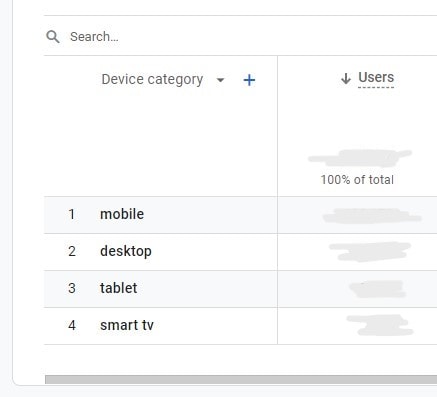This screenshot has height=397, width=437.
Task: Select the smart tv row
Action: pos(240,326)
